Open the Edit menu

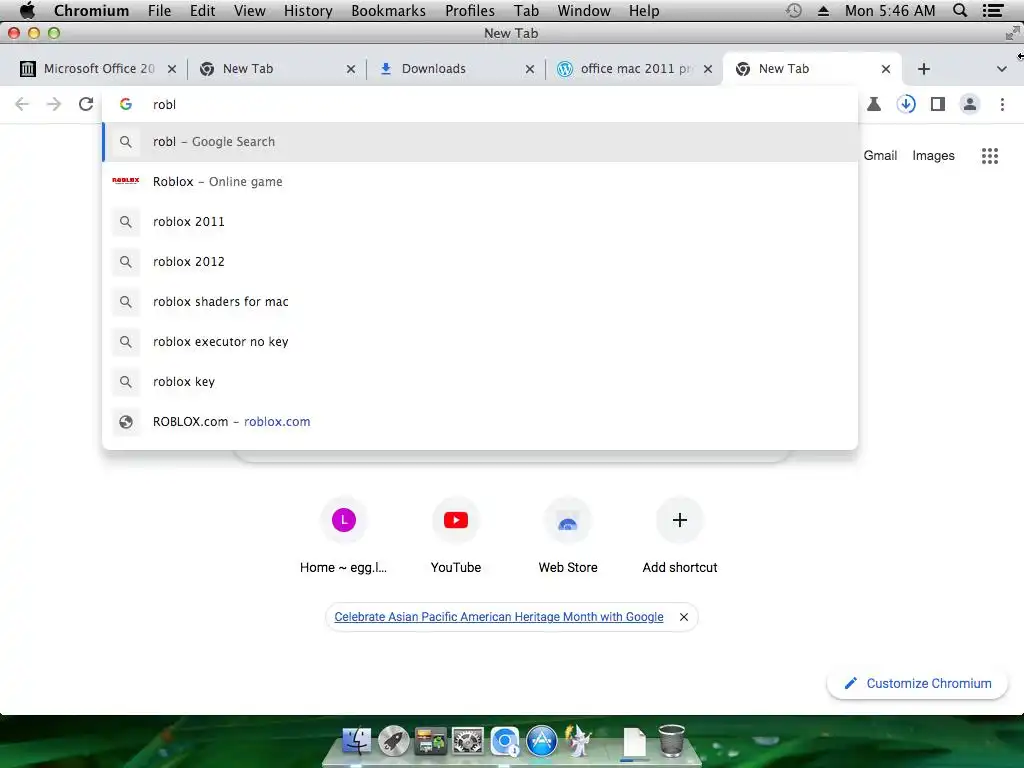[202, 11]
